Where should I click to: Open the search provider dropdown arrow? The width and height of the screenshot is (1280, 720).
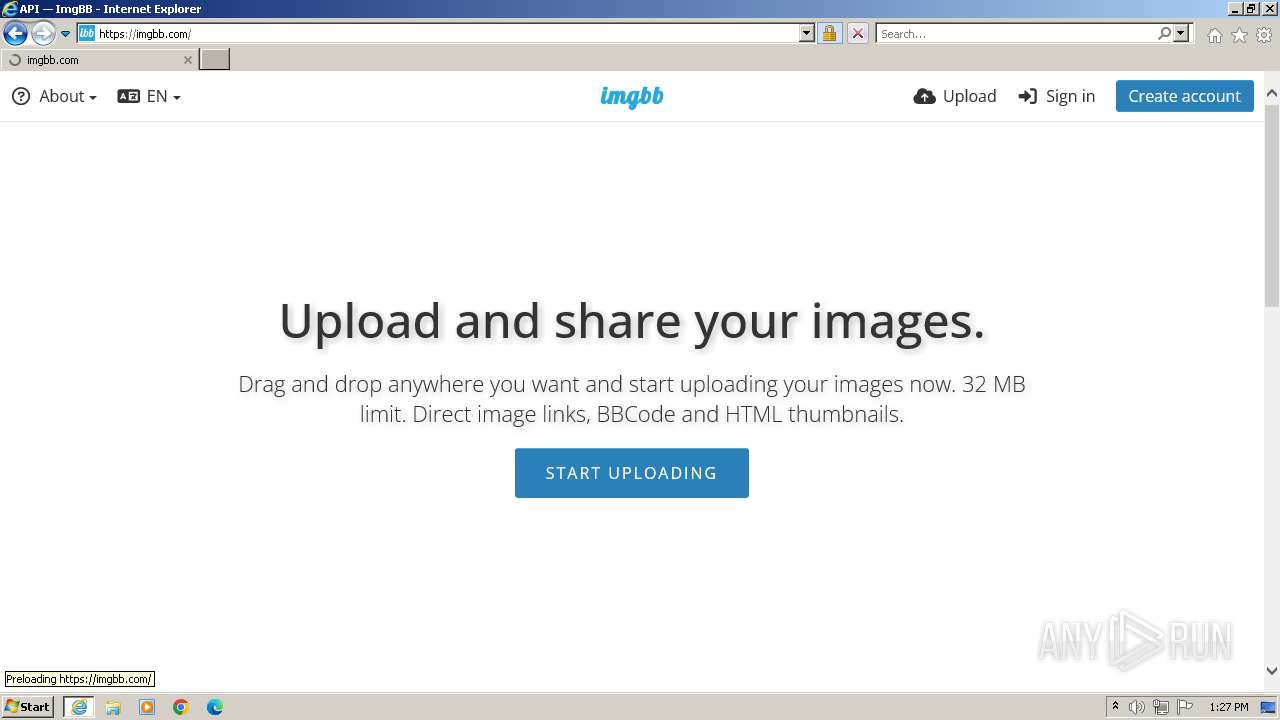tap(1181, 33)
